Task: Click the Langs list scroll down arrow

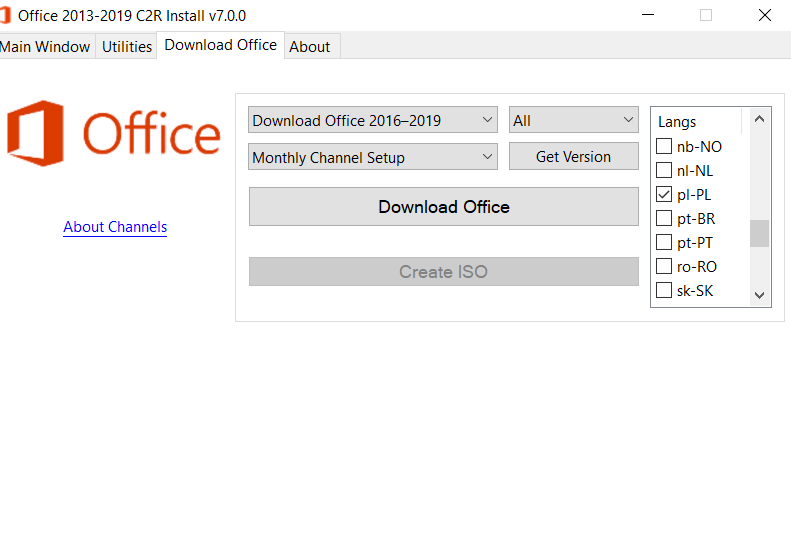Action: 759,295
